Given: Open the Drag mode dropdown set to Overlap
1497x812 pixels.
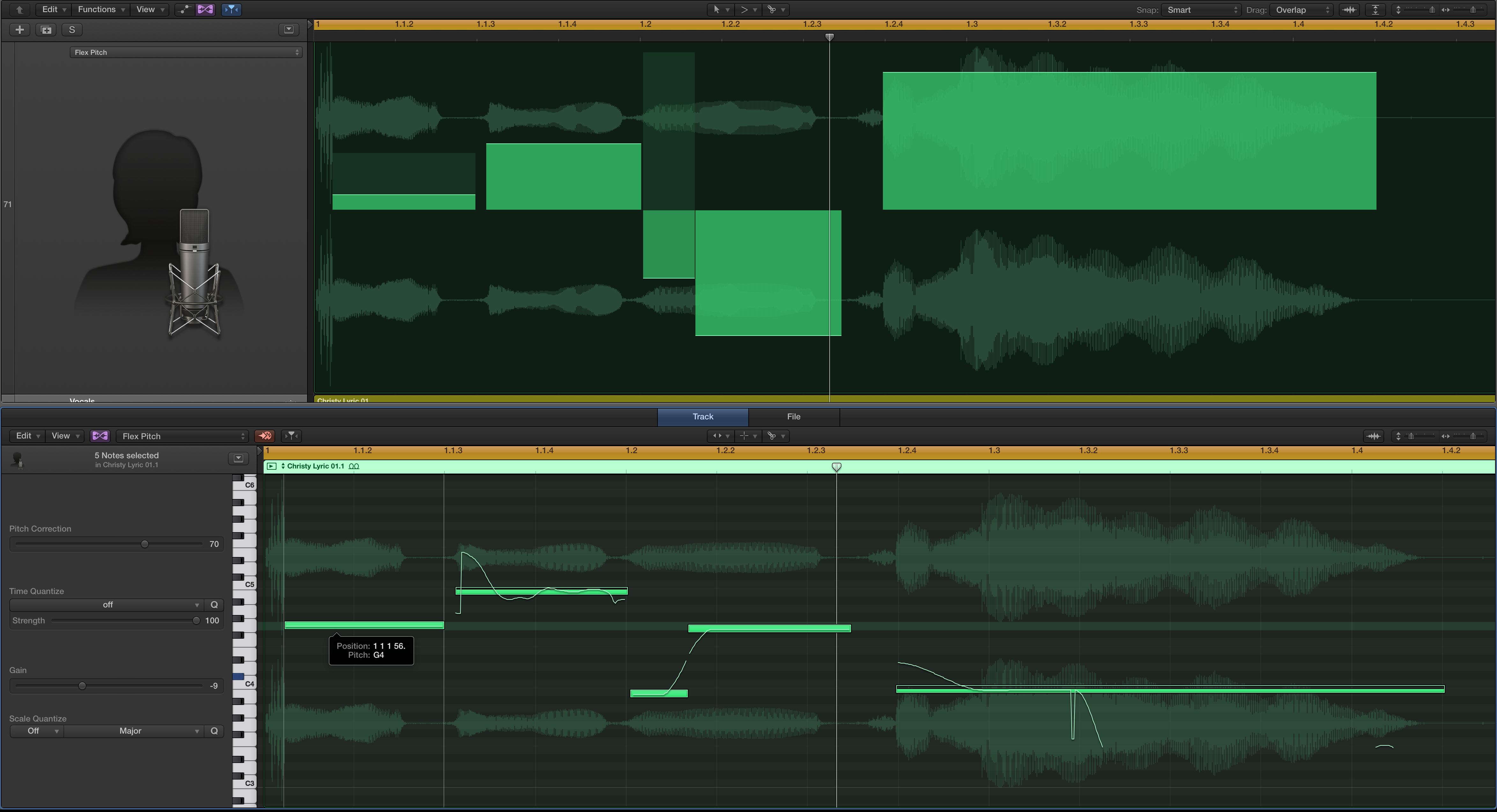Looking at the screenshot, I should (1301, 9).
